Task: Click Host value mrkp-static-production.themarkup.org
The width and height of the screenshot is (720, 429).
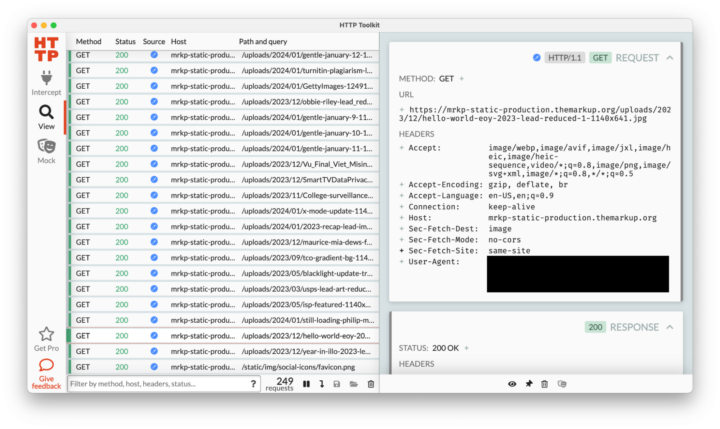Action: click(572, 218)
